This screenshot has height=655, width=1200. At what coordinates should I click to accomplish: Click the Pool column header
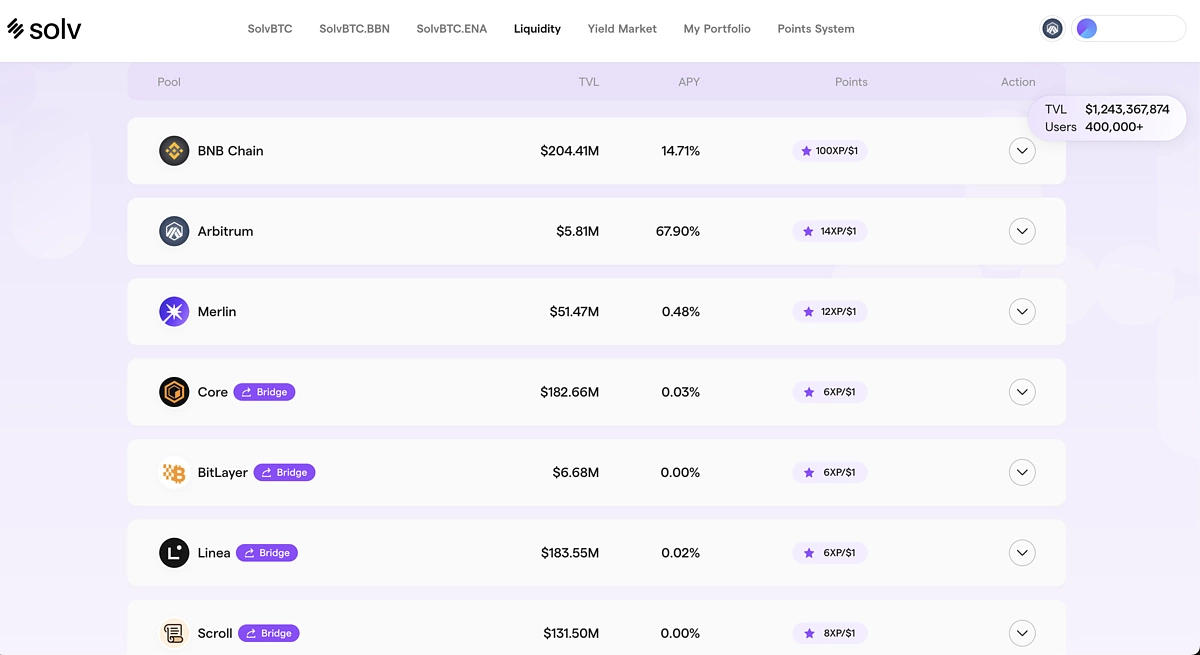pos(169,82)
